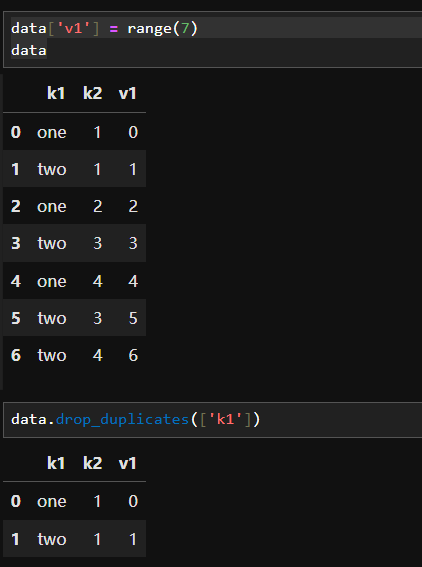Viewport: 422px width, 567px height.
Task: Click the 'one' cell in row 2
Action: 52,206
